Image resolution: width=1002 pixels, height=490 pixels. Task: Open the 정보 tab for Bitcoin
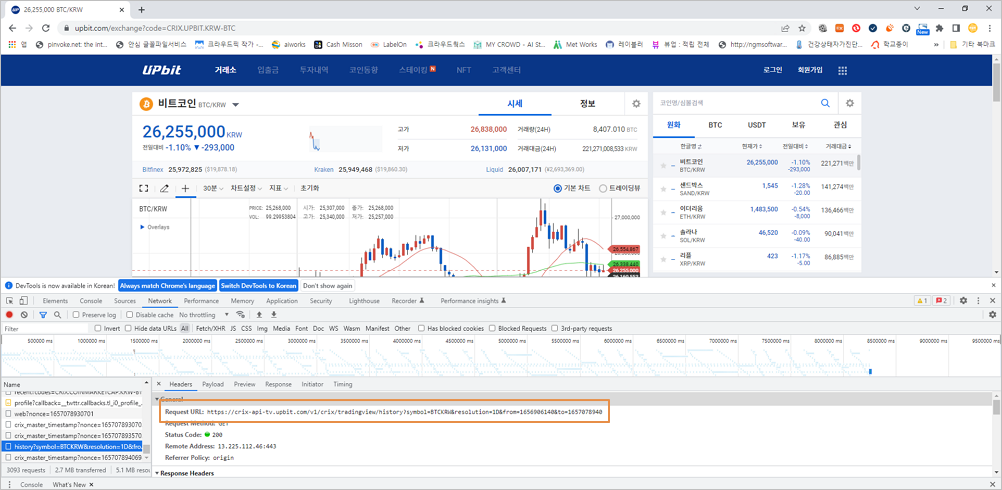(x=587, y=103)
